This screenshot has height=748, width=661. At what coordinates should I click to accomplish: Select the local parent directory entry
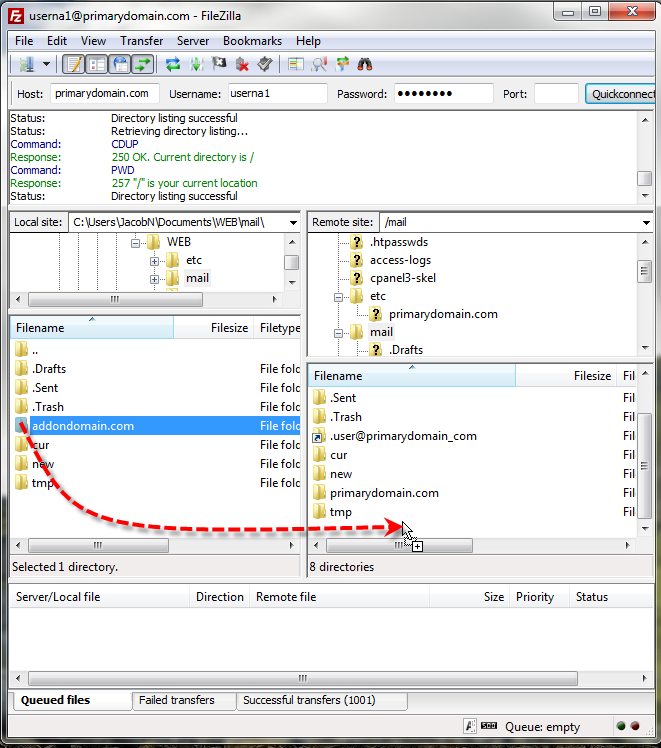pos(155,351)
